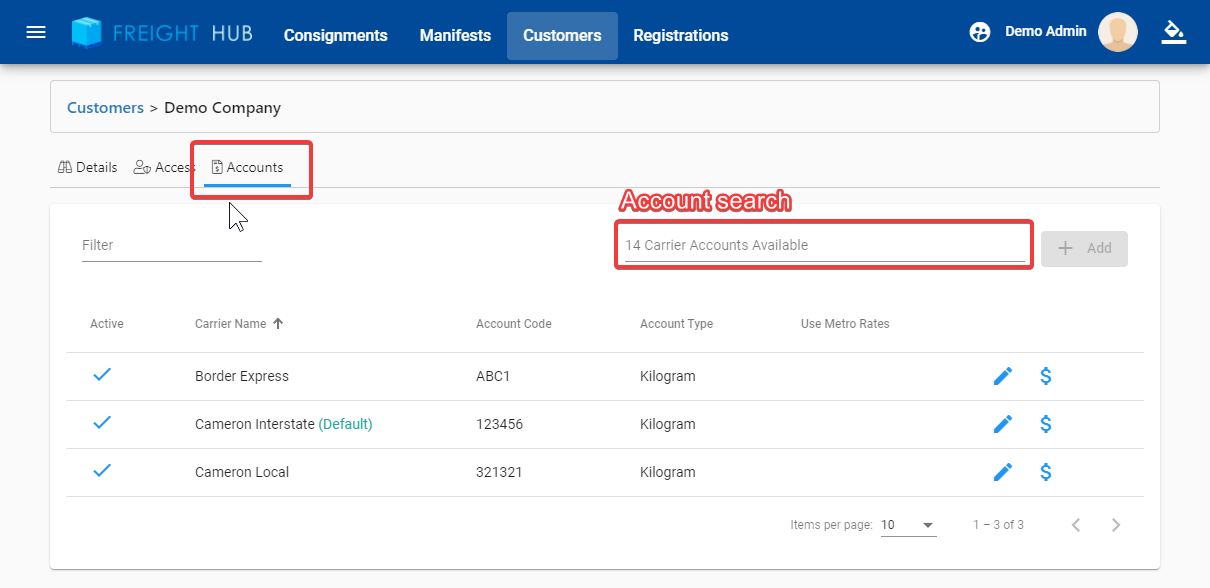This screenshot has width=1210, height=588.
Task: Select the Cameron Interstate carrier name
Action: [255, 424]
